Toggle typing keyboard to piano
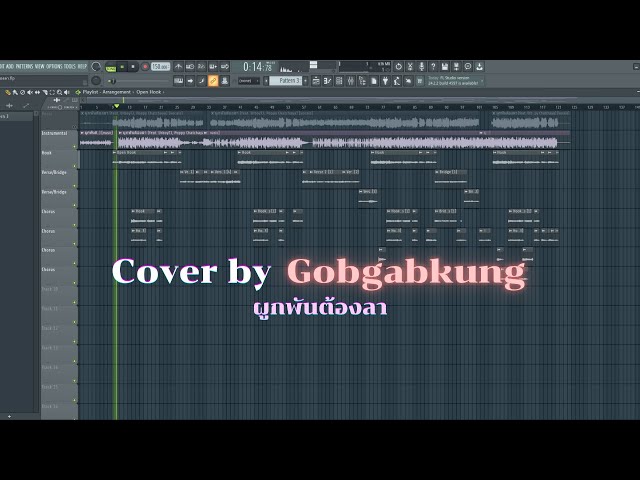This screenshot has height=480, width=640. pyautogui.click(x=178, y=81)
